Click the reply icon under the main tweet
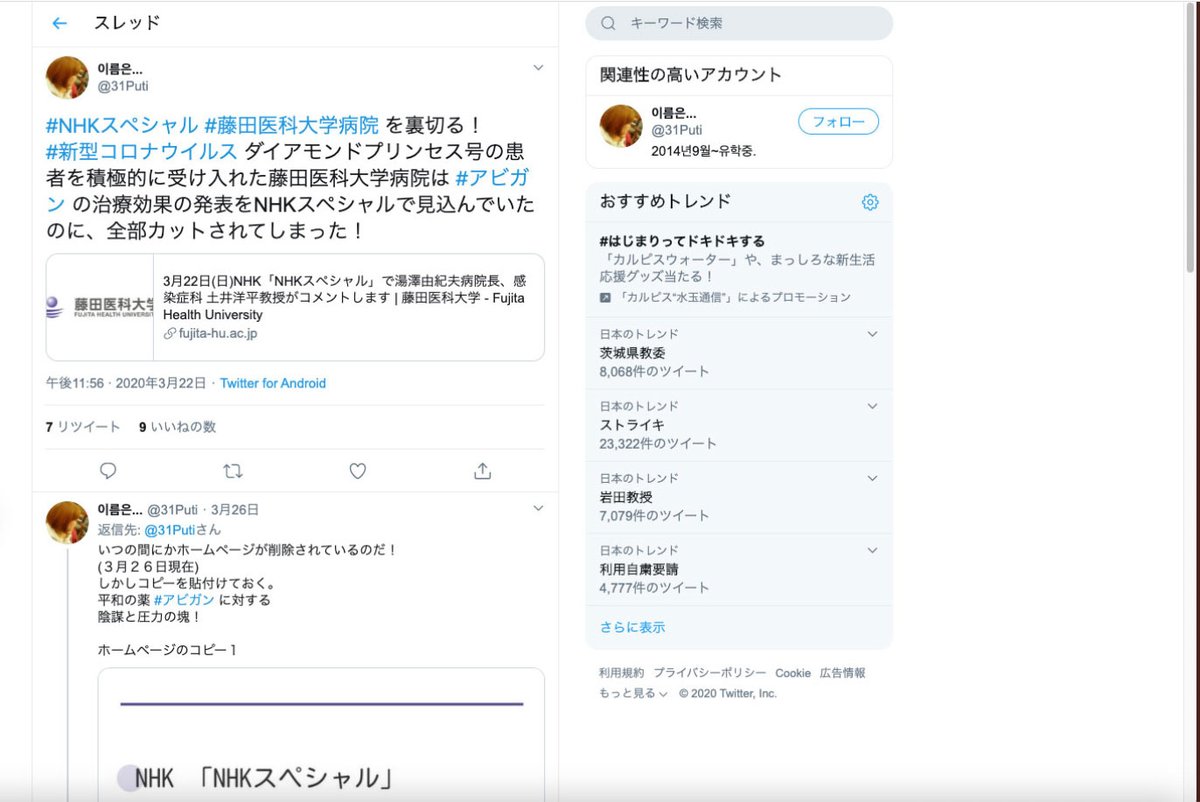Viewport: 1200px width, 802px height. [x=108, y=471]
